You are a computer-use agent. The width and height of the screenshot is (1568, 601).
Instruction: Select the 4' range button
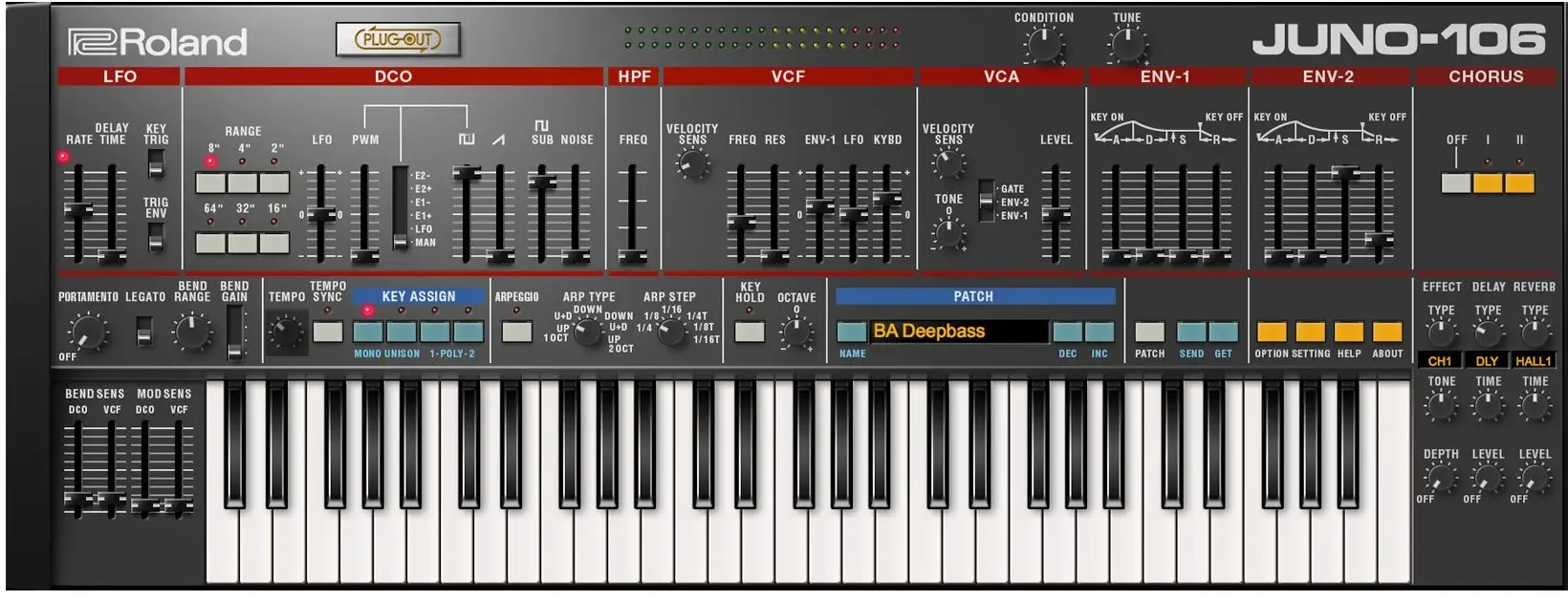click(243, 182)
